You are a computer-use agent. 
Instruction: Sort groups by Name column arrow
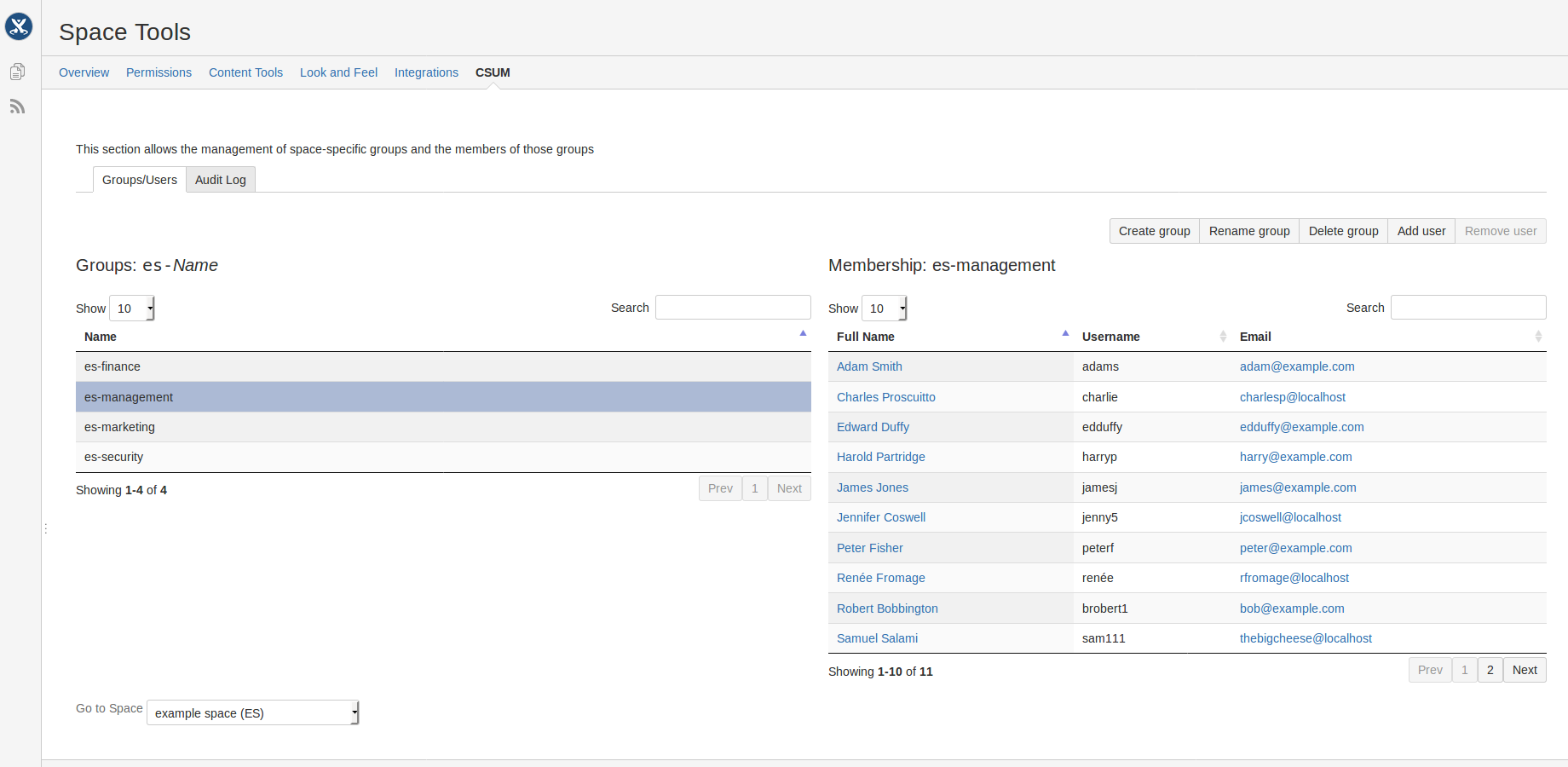803,334
